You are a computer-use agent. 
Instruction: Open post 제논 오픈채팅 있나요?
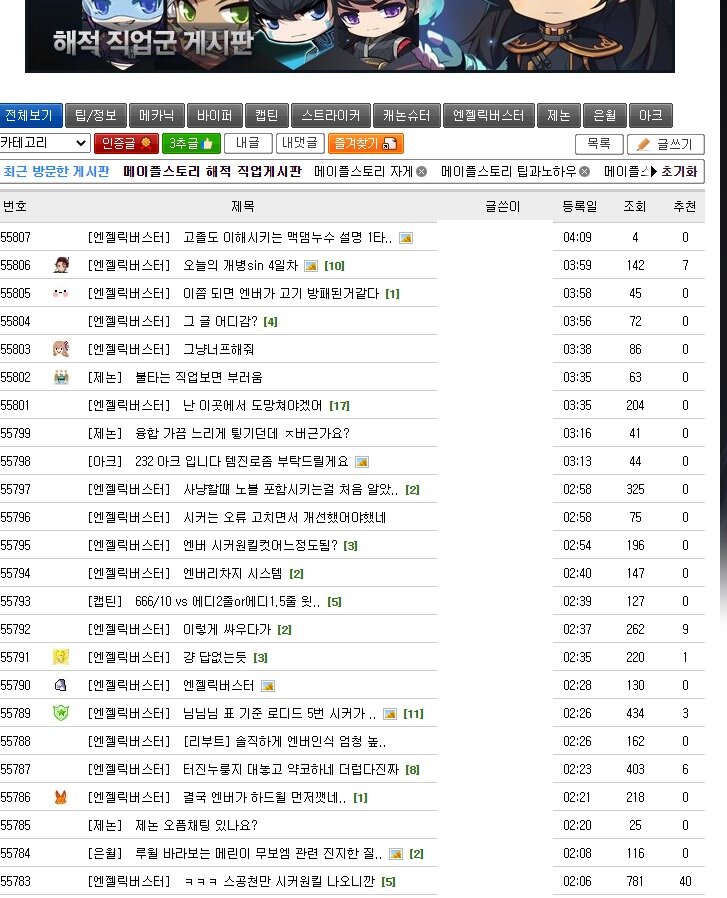pyautogui.click(x=196, y=825)
